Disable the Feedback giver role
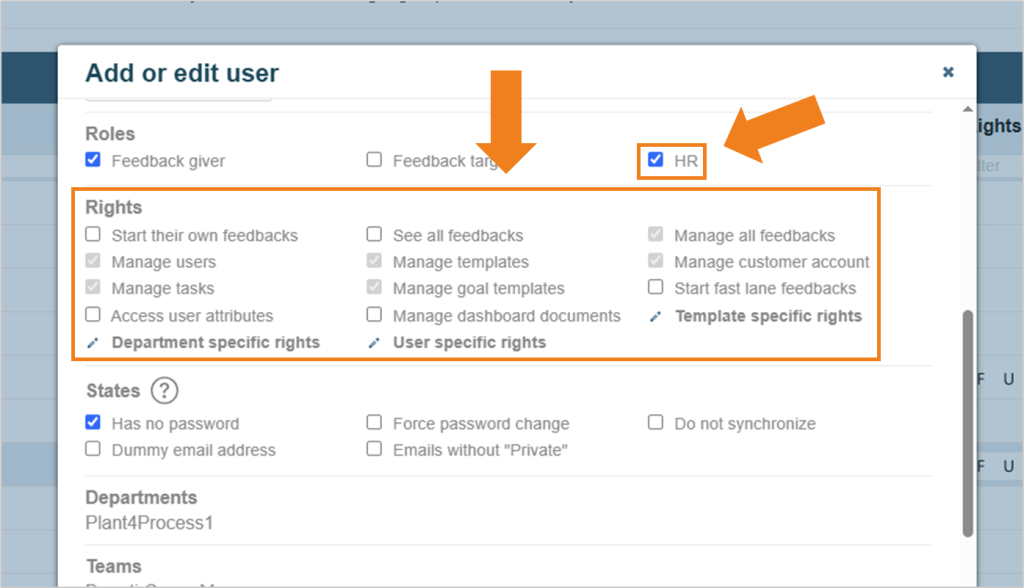This screenshot has width=1024, height=588. [x=93, y=159]
